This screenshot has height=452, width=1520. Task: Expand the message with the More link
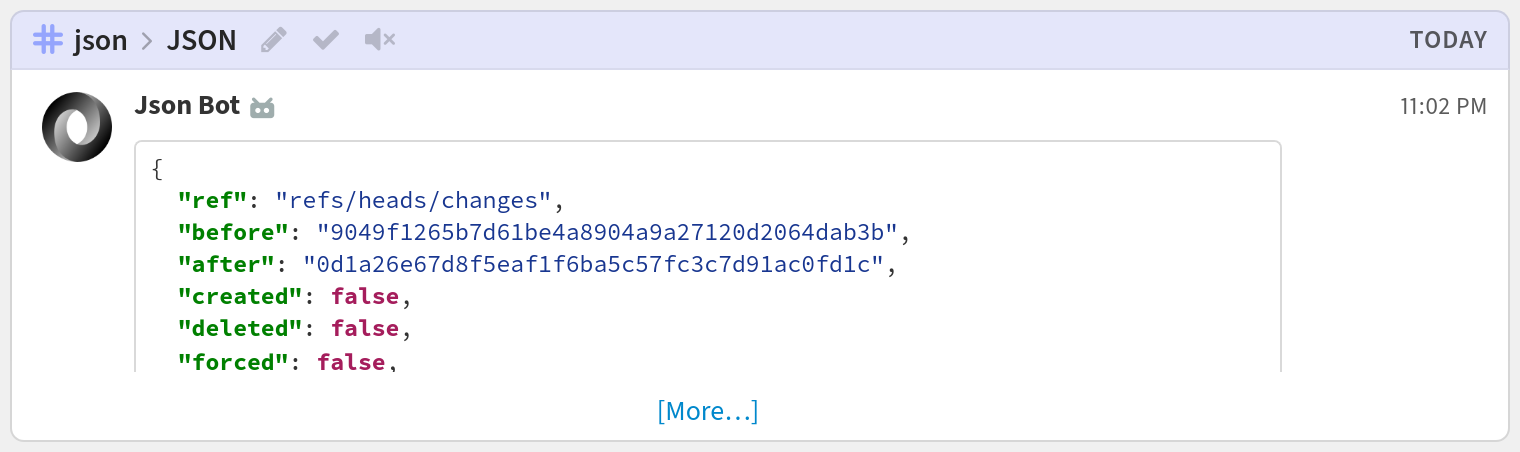click(708, 411)
